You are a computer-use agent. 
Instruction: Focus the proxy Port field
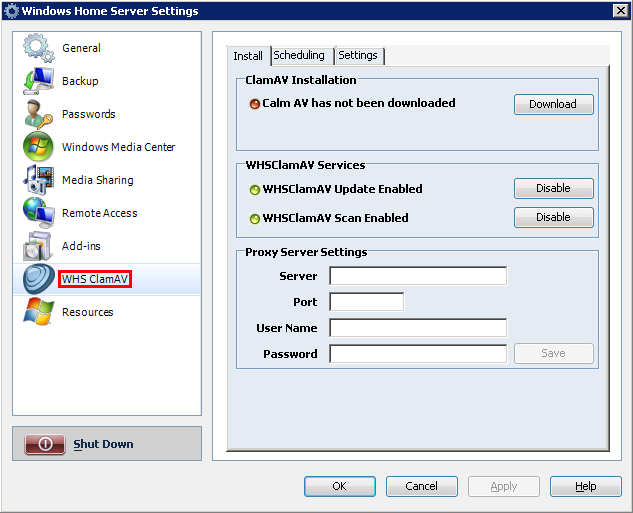[366, 302]
